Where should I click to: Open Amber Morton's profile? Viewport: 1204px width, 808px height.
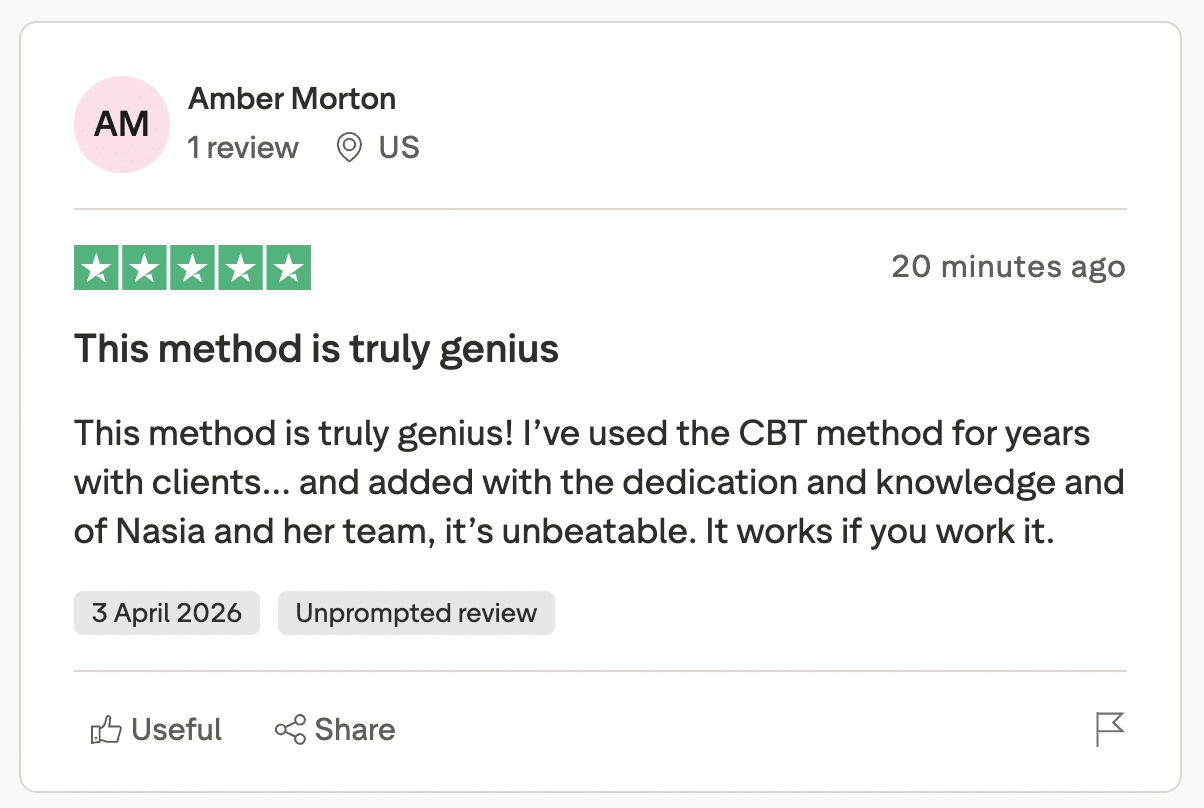[x=292, y=98]
